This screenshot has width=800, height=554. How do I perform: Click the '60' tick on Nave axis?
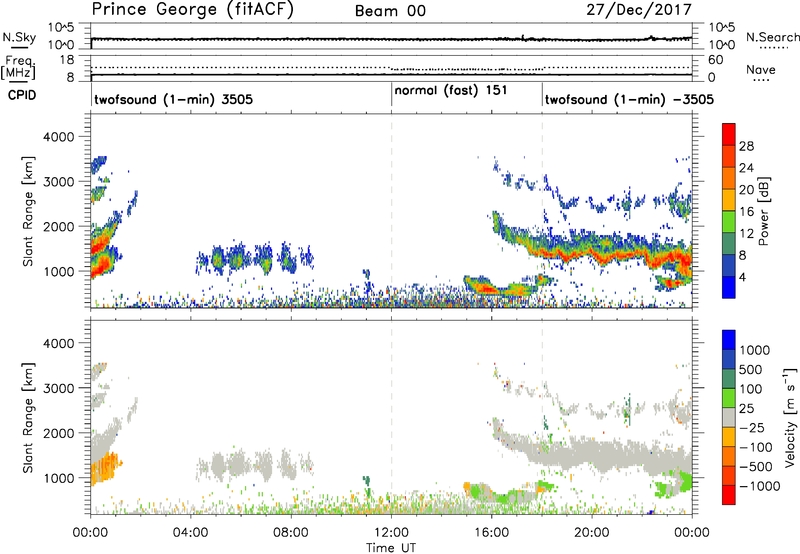point(715,60)
